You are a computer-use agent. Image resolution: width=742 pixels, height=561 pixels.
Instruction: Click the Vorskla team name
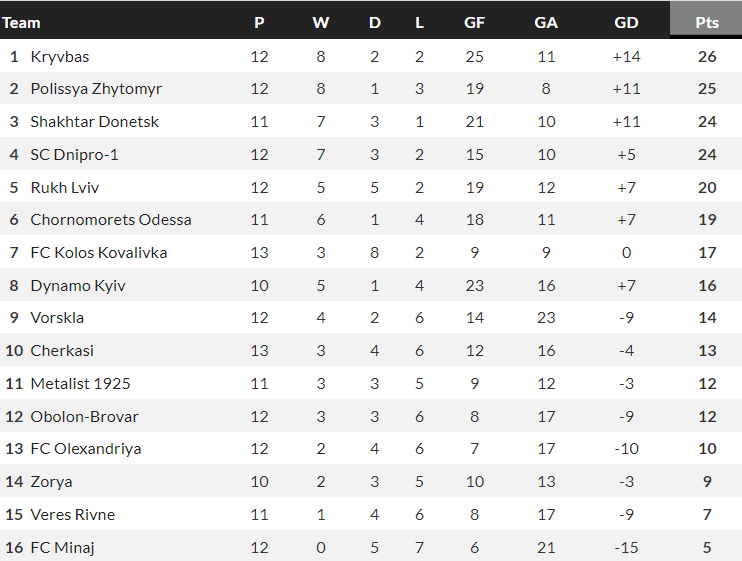pyautogui.click(x=57, y=318)
